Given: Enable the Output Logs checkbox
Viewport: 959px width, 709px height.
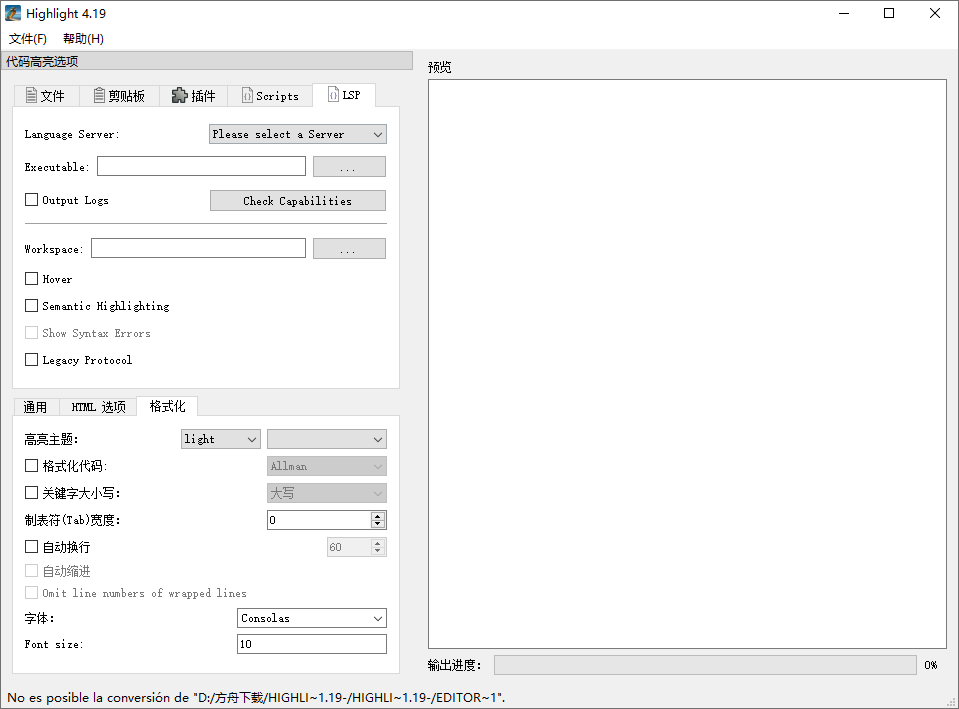Looking at the screenshot, I should [31, 199].
